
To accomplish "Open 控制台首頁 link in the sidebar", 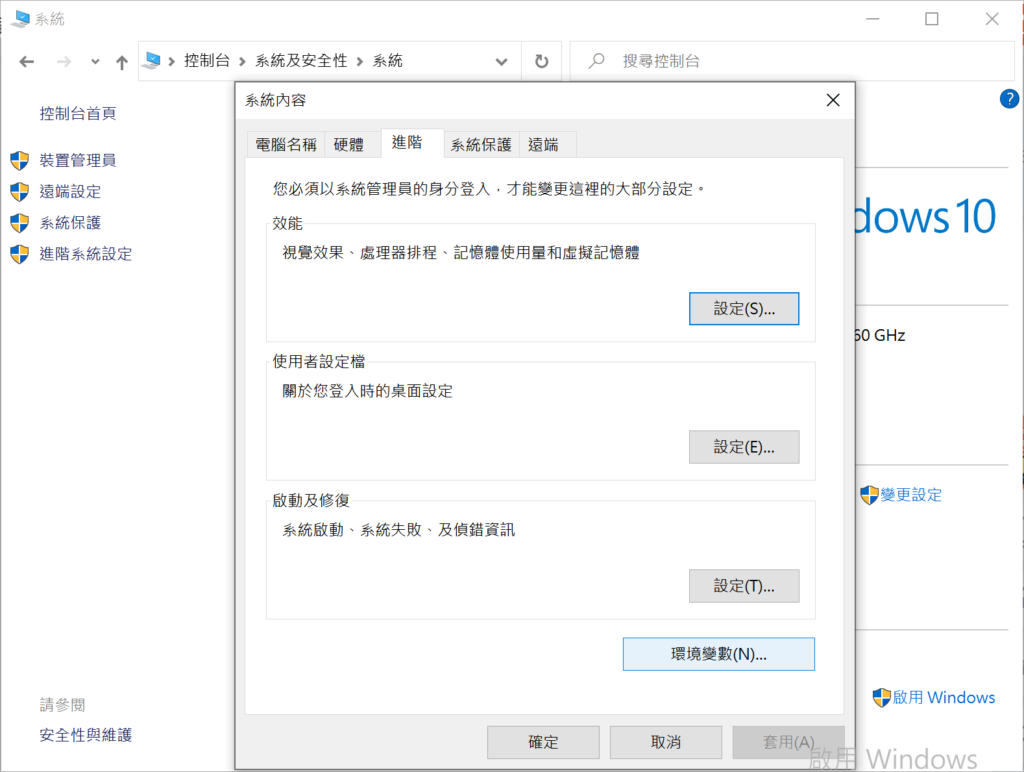I will point(78,114).
